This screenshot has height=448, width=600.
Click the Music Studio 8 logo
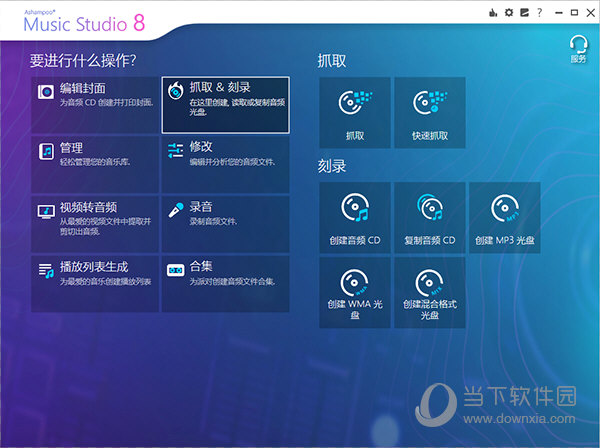[84, 21]
